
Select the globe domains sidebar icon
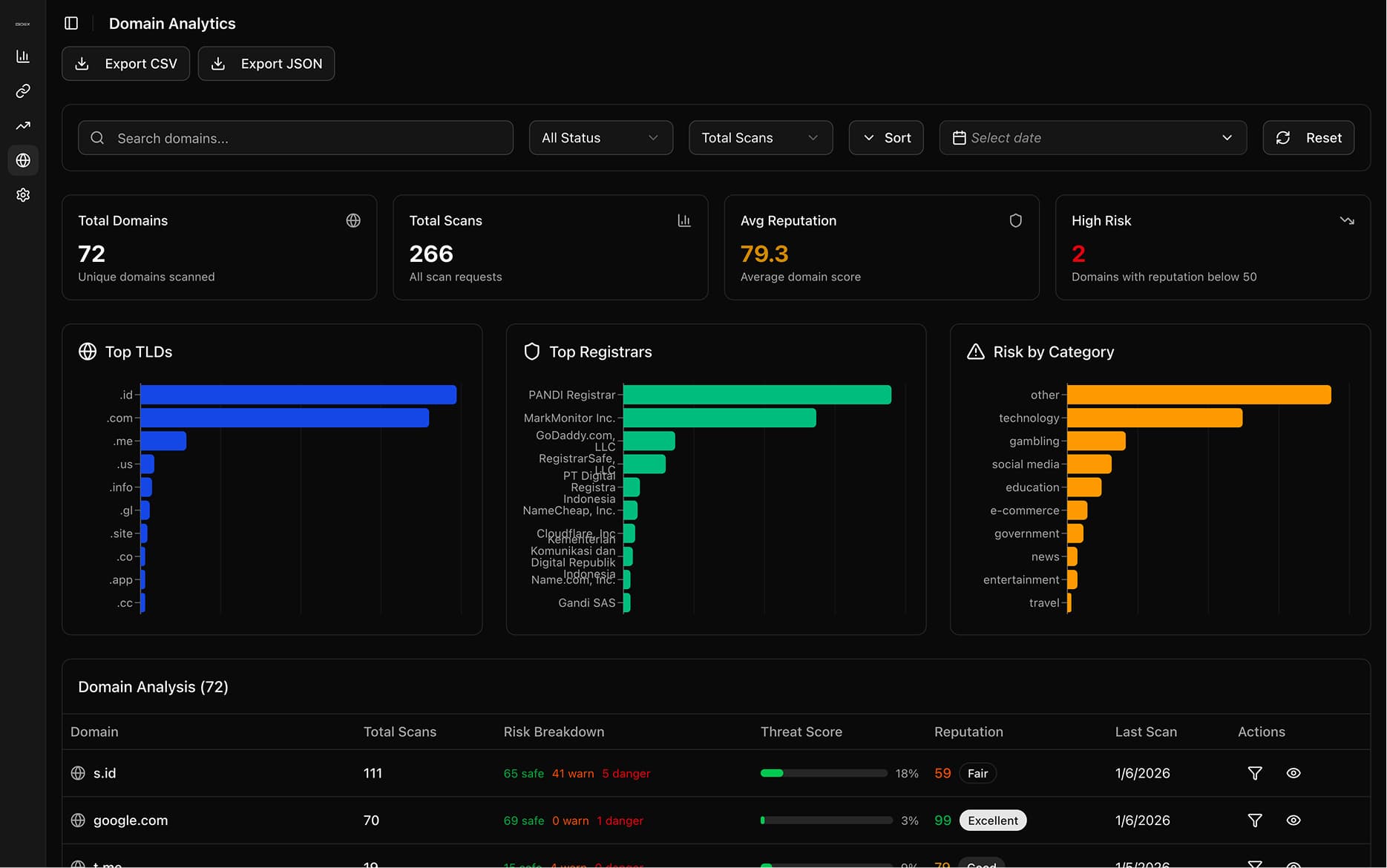(x=22, y=160)
